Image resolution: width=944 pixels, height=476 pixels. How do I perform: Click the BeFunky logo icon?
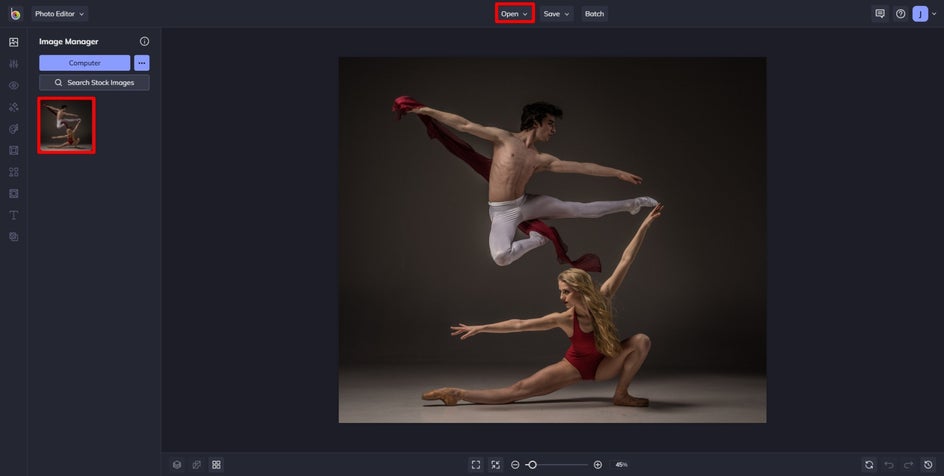pyautogui.click(x=15, y=14)
